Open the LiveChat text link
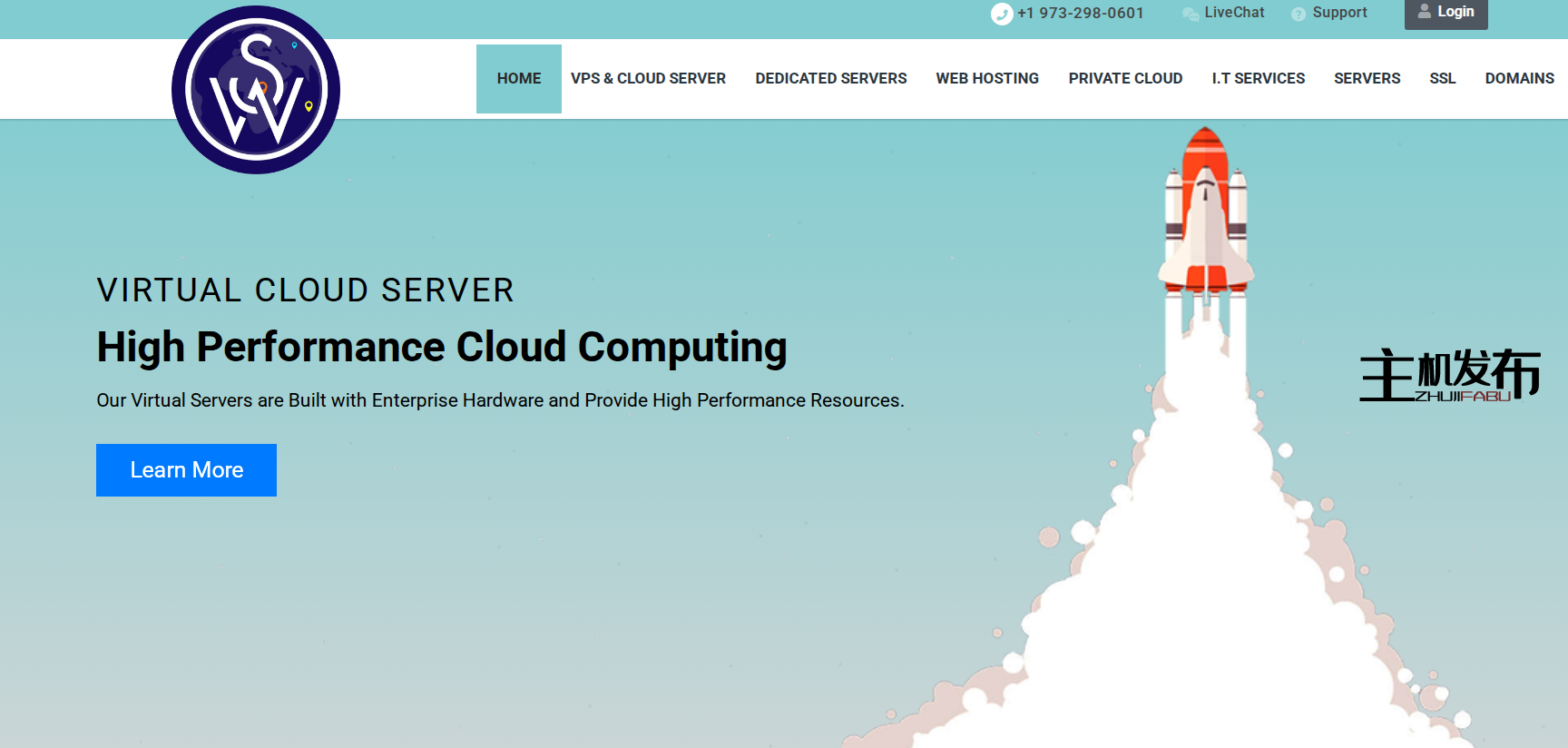The height and width of the screenshot is (748, 1568). pyautogui.click(x=1234, y=13)
